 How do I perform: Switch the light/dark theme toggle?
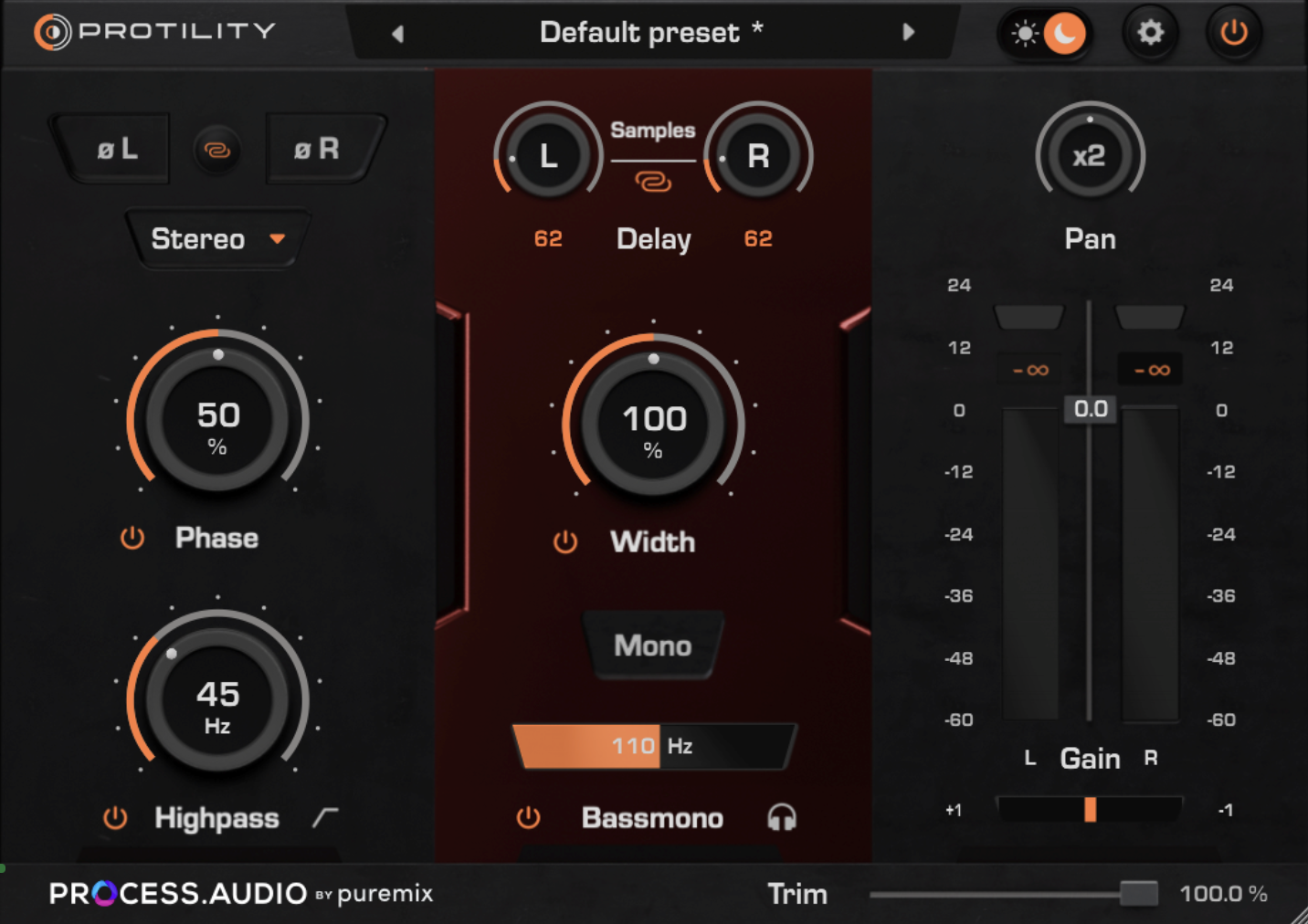[x=1046, y=34]
